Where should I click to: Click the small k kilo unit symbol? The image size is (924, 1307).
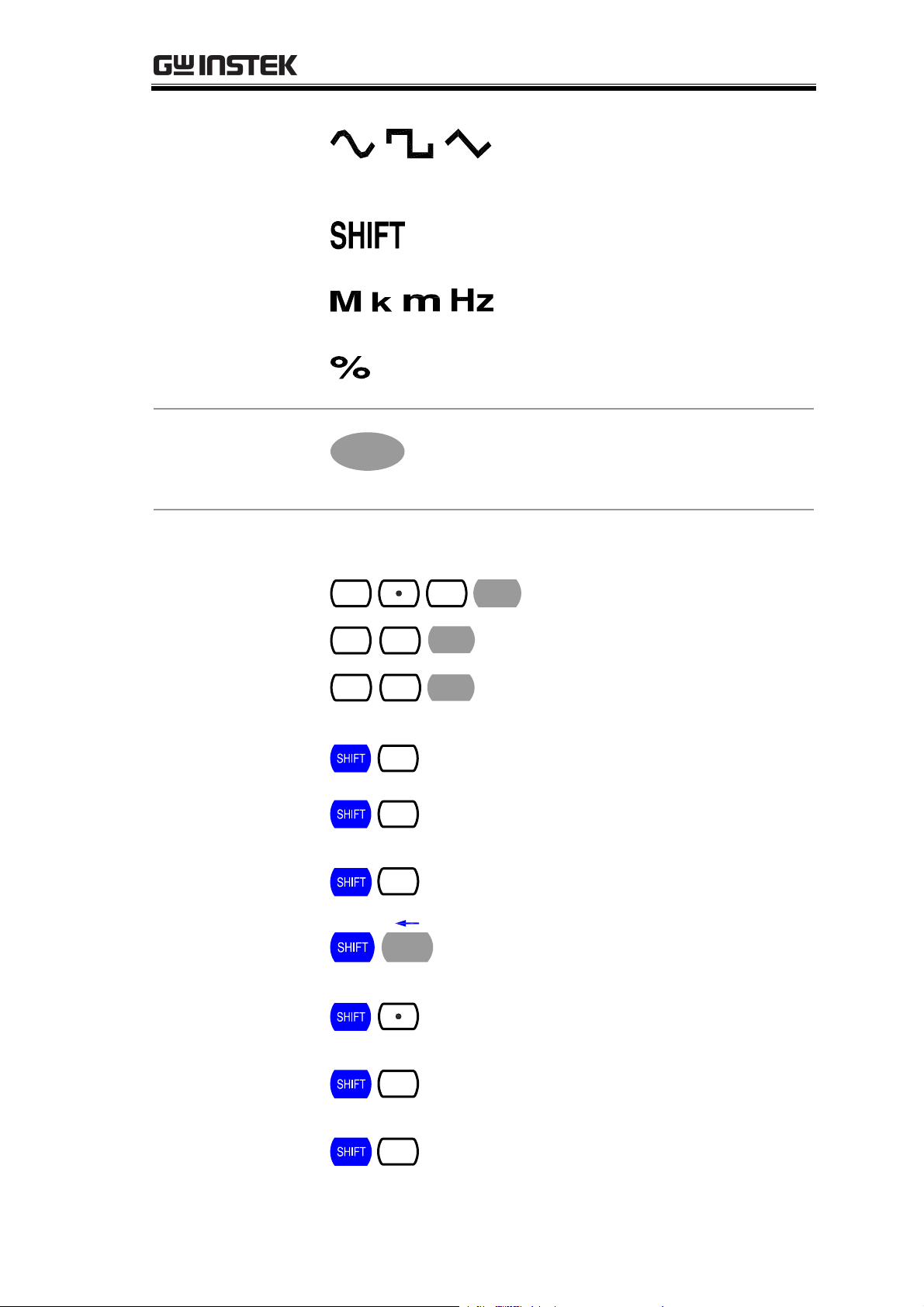tap(382, 303)
